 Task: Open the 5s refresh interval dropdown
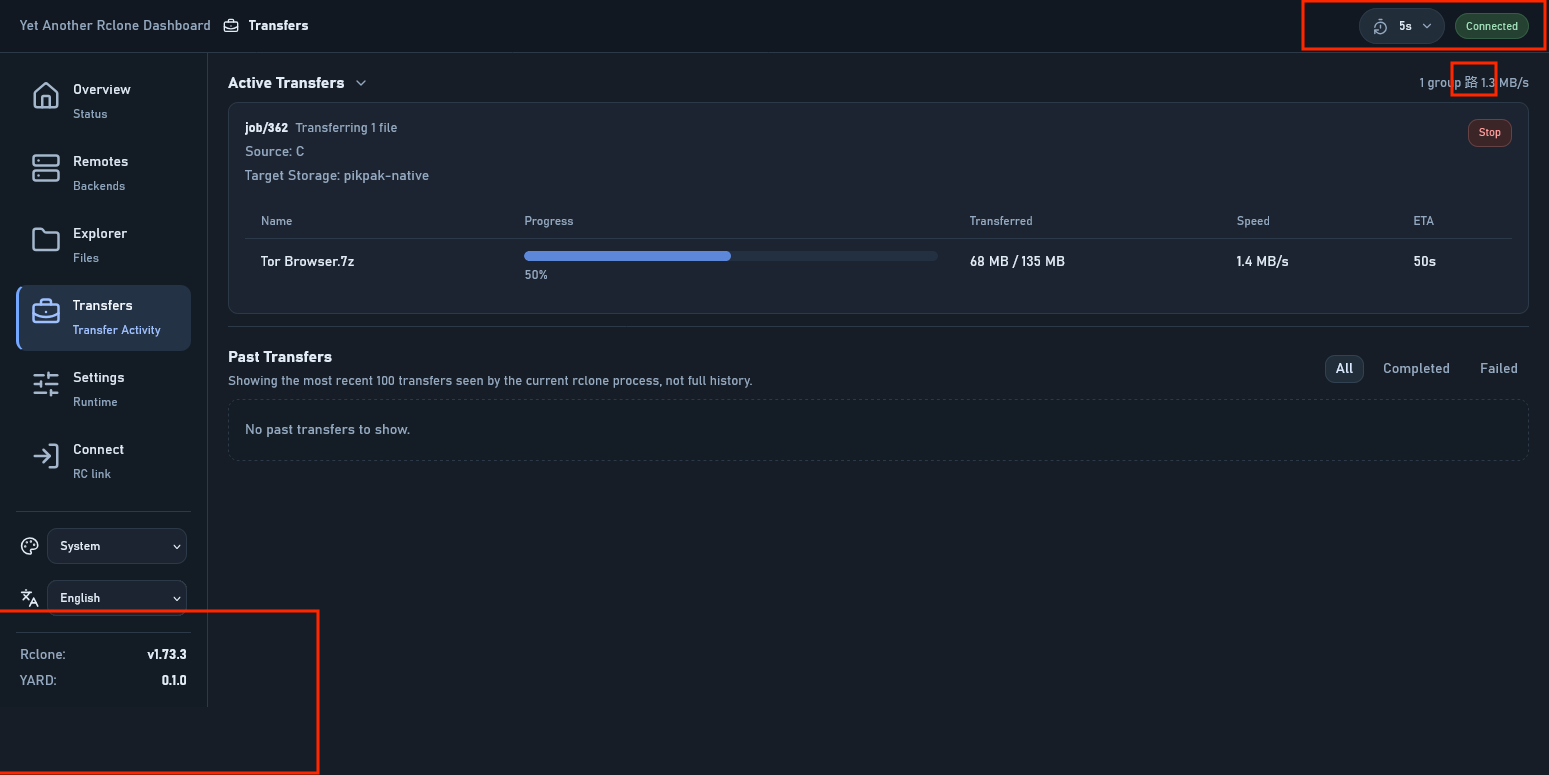(x=1401, y=26)
